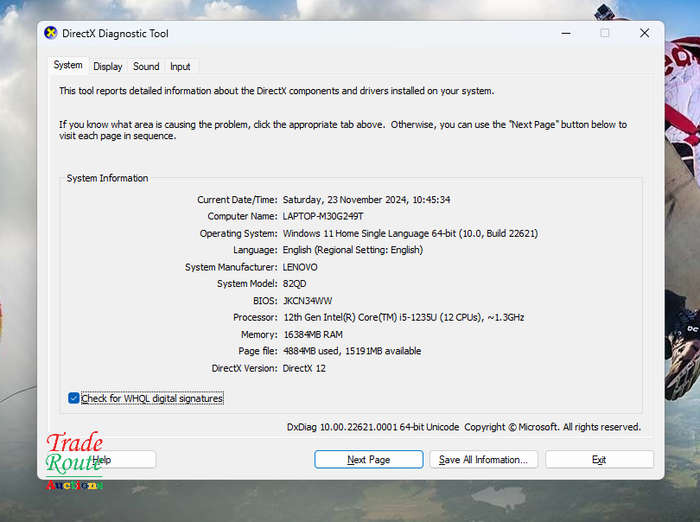Click the page file 4884MB used value
This screenshot has height=522, width=700.
coord(352,351)
